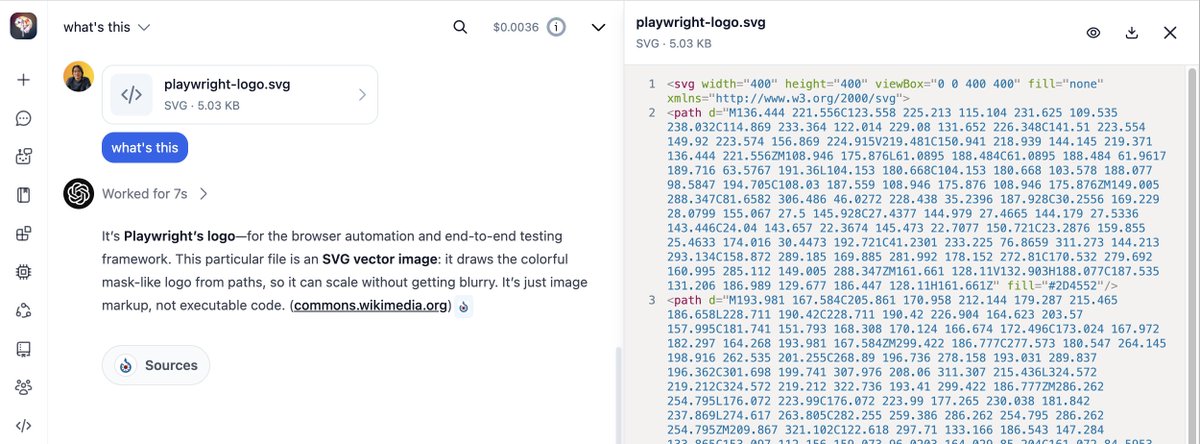
Task: Click the citation icon after wikimedia link
Action: click(464, 306)
